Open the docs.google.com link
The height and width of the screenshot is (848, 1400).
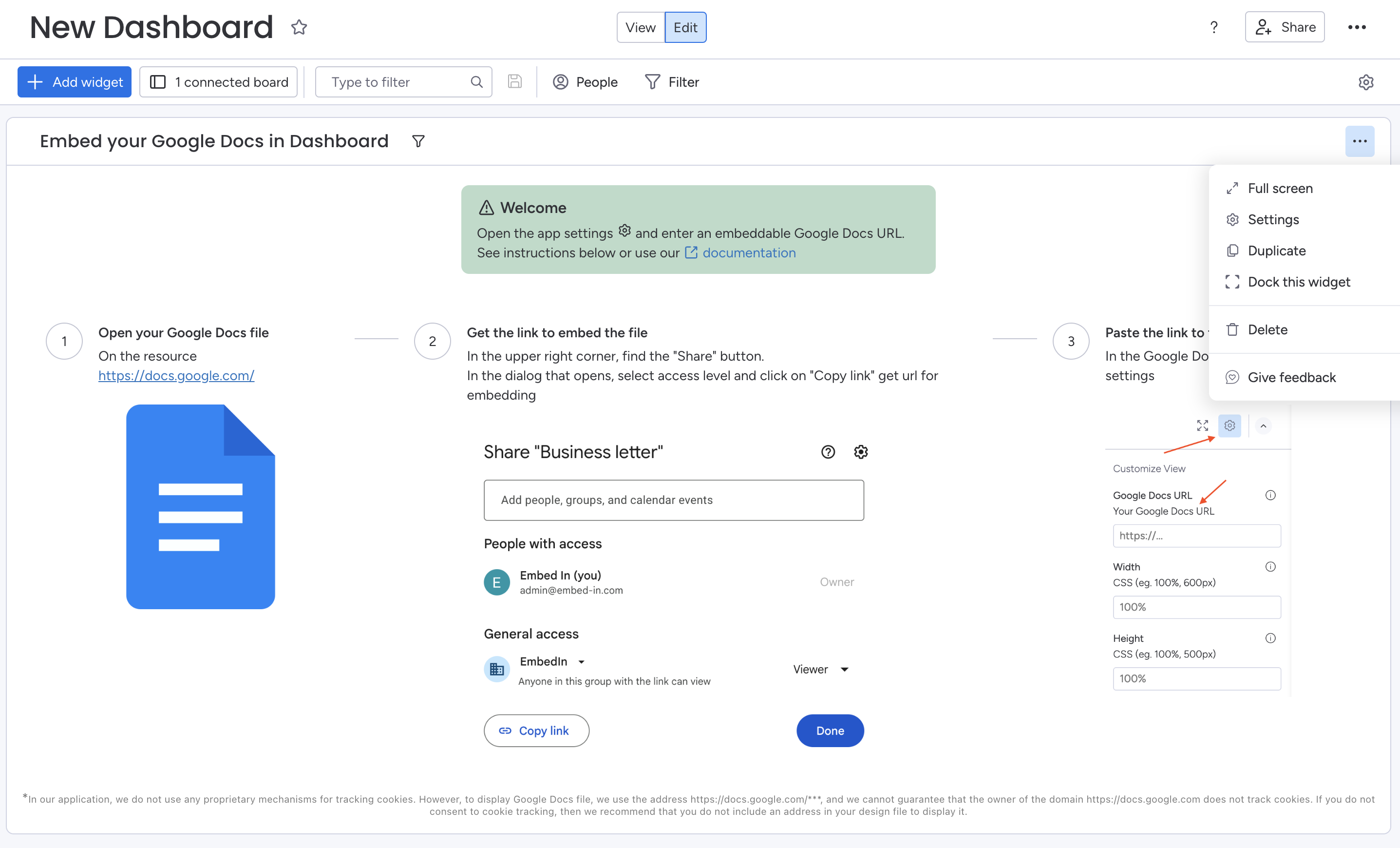point(176,376)
